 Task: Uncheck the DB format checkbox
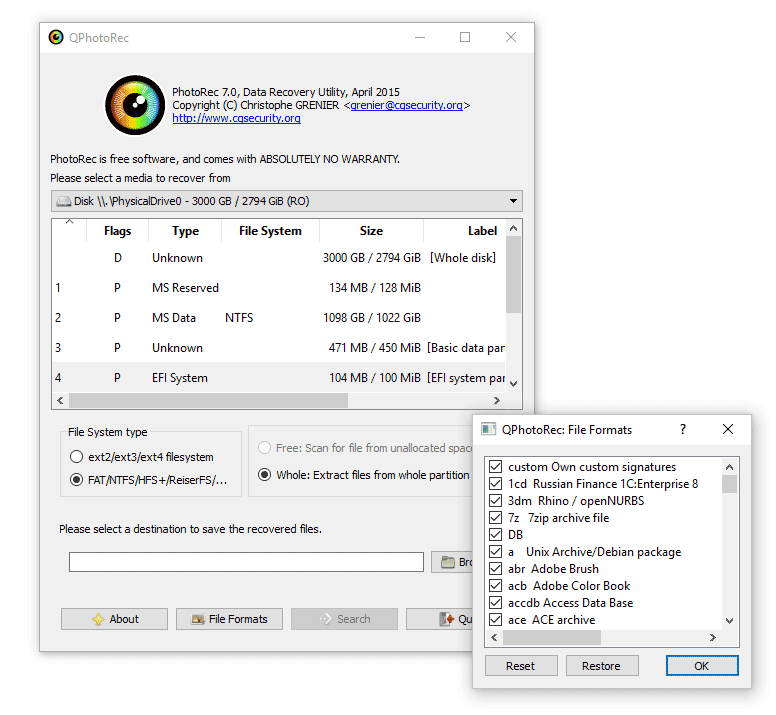495,534
